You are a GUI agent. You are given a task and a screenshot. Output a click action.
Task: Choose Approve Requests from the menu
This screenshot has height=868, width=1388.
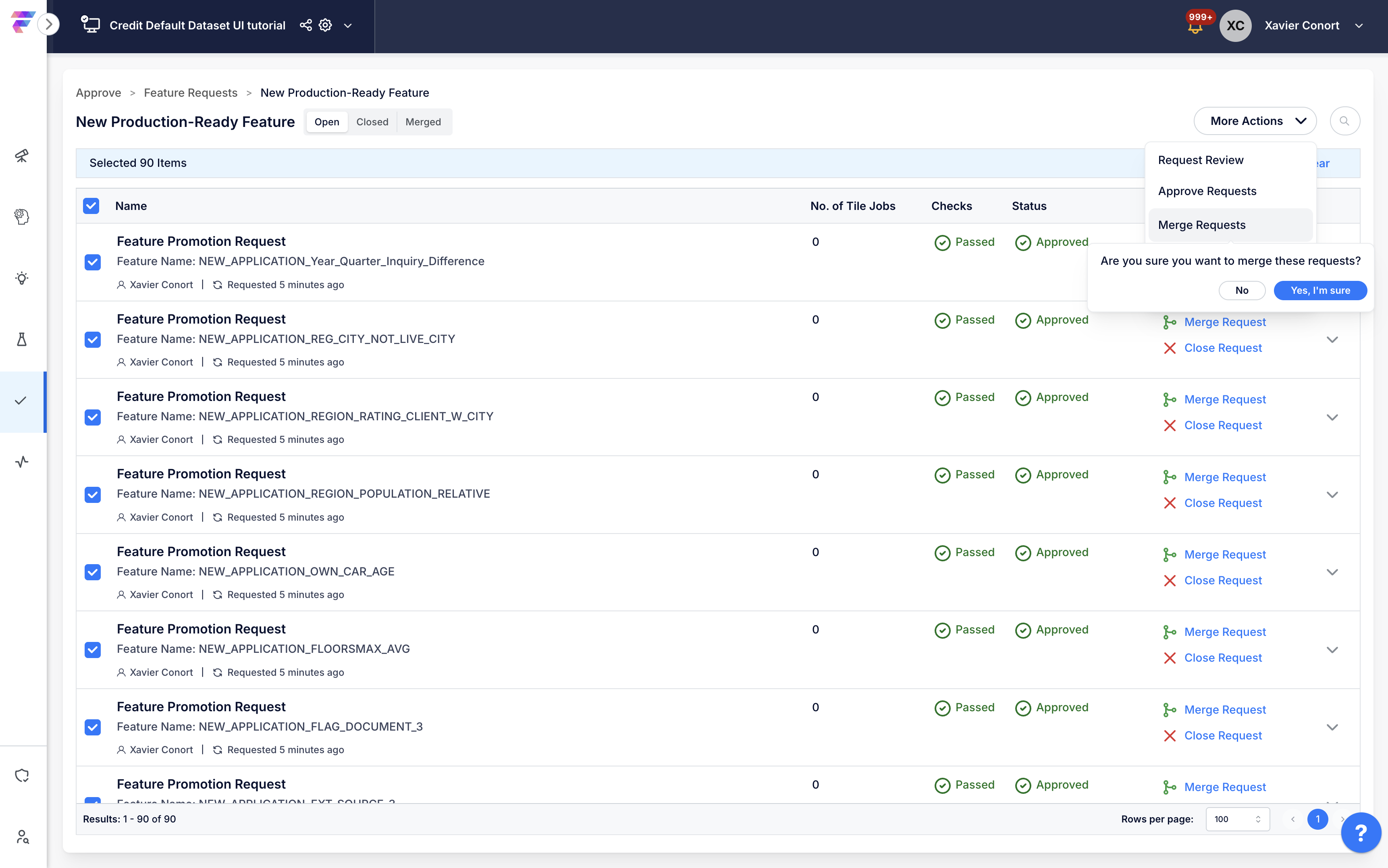(x=1207, y=191)
